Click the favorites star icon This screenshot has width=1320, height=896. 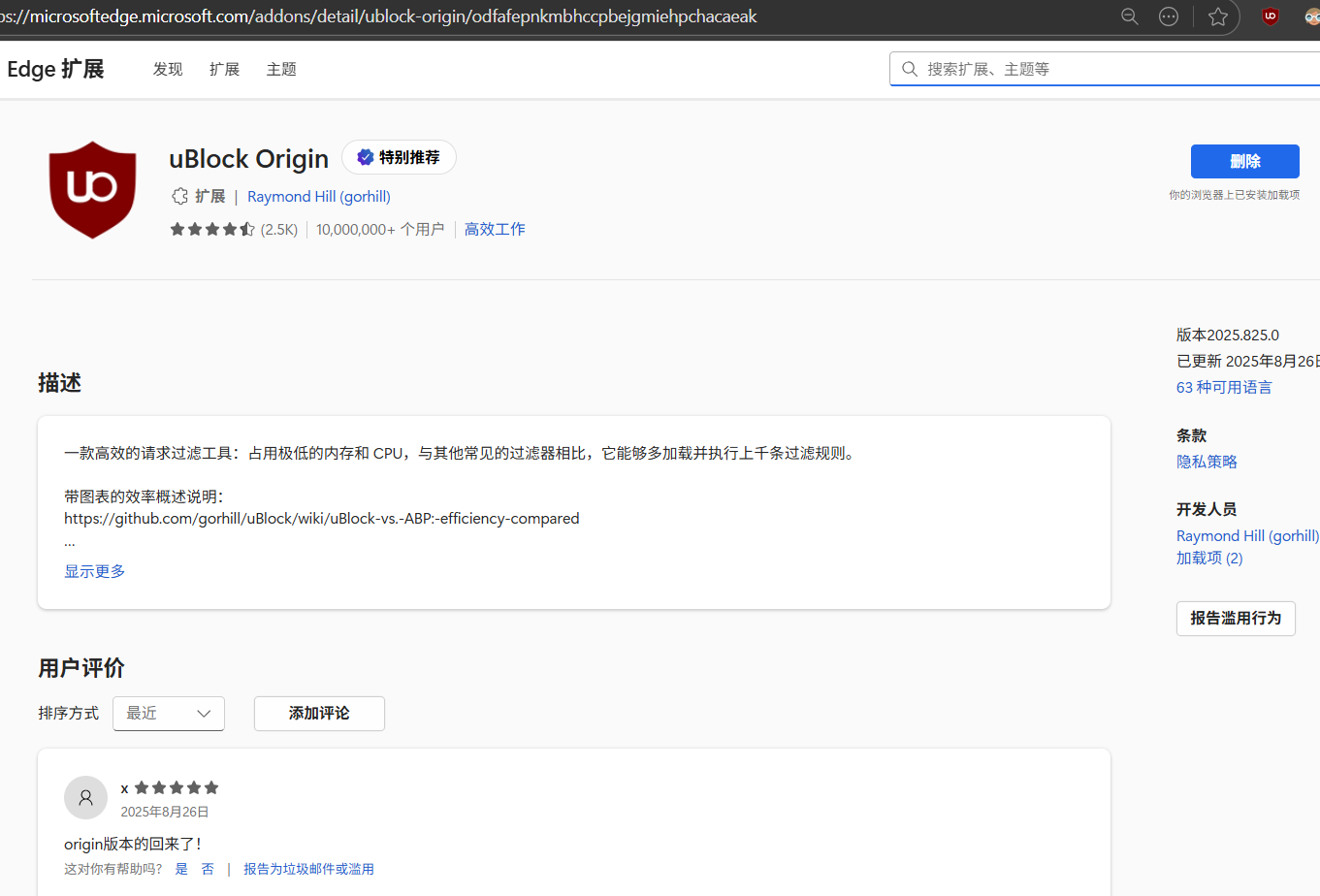[1218, 16]
